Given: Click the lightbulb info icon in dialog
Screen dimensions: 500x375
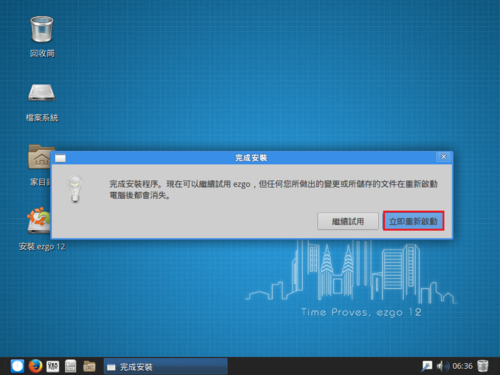Looking at the screenshot, I should click(x=75, y=188).
